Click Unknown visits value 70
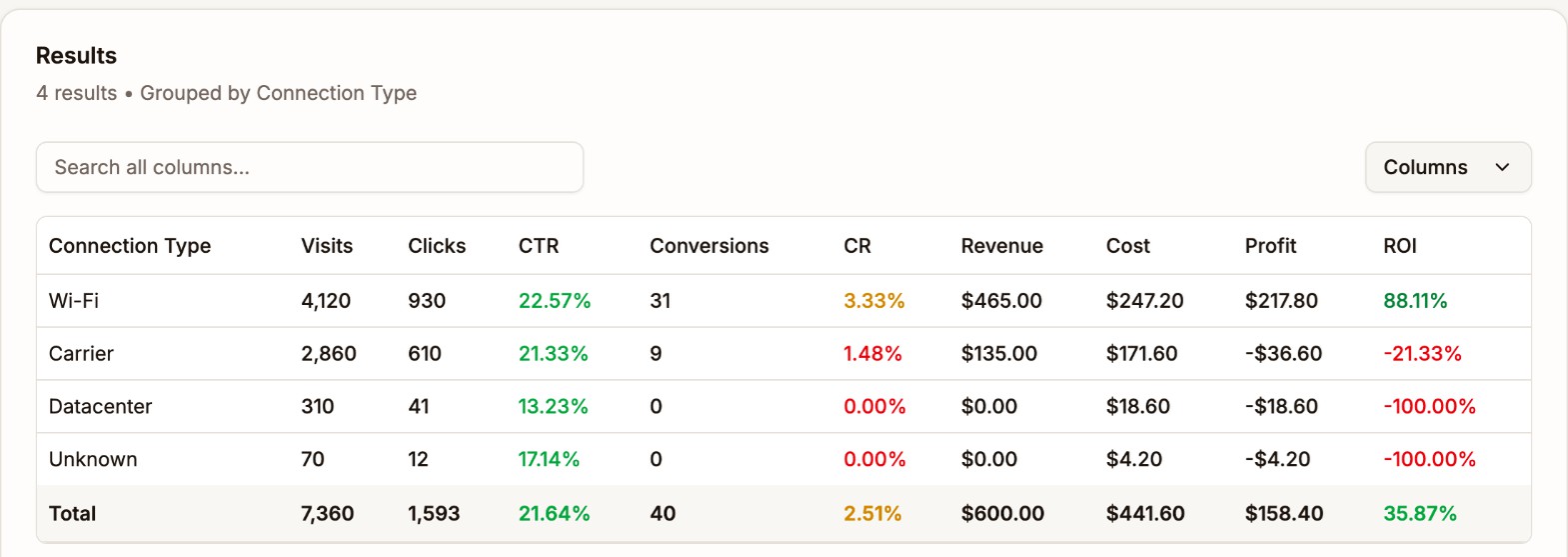 click(313, 460)
